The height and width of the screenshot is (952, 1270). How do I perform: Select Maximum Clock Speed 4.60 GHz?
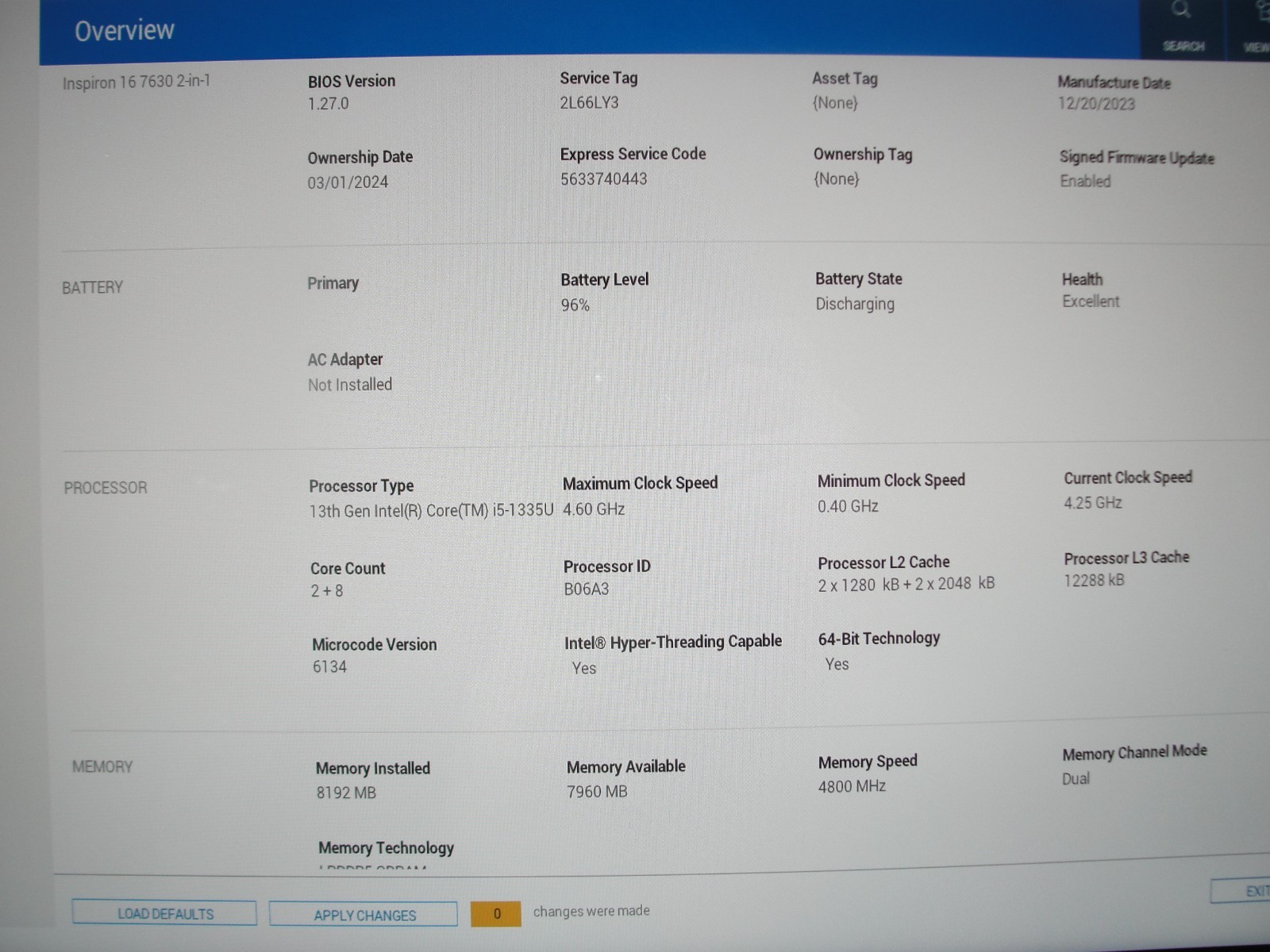(x=594, y=509)
